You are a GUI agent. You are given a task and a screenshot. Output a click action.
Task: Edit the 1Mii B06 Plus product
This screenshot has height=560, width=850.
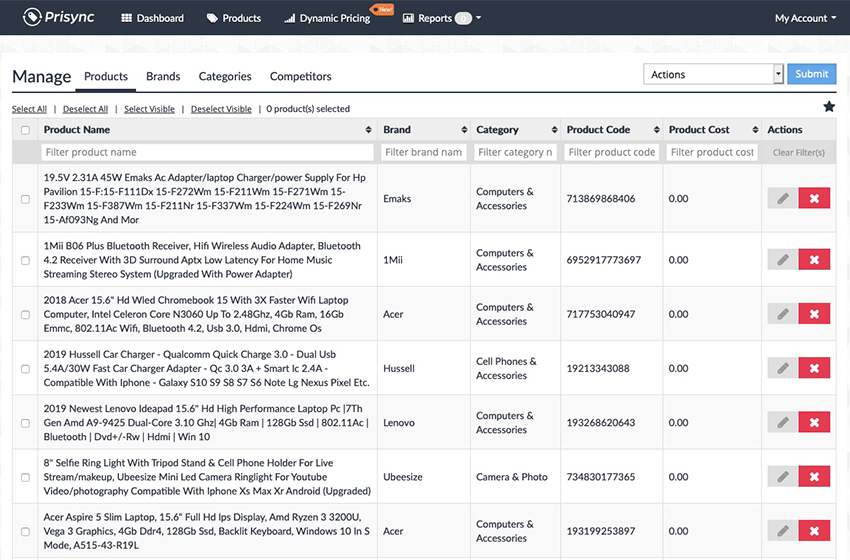tap(783, 260)
